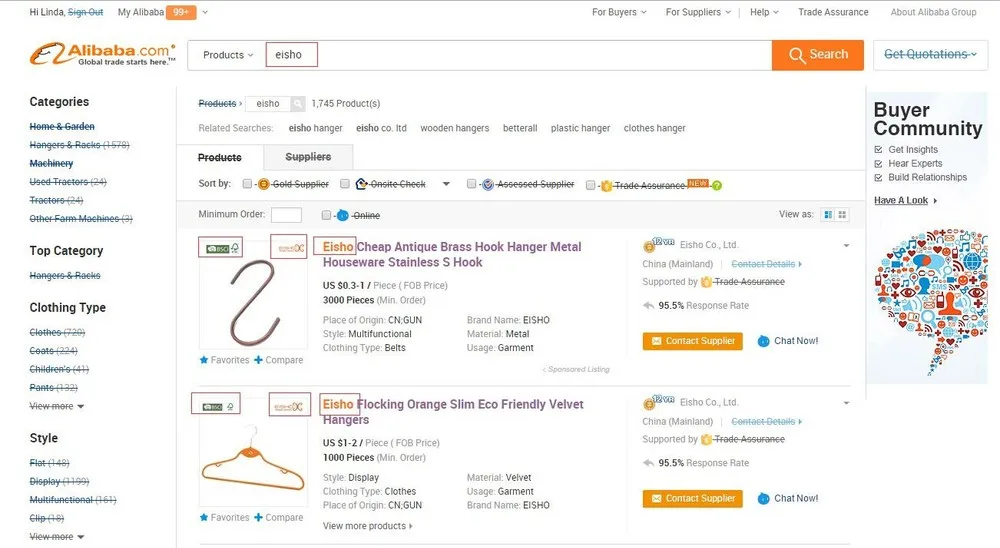
Task: Open the Products search type dropdown
Action: [x=228, y=55]
